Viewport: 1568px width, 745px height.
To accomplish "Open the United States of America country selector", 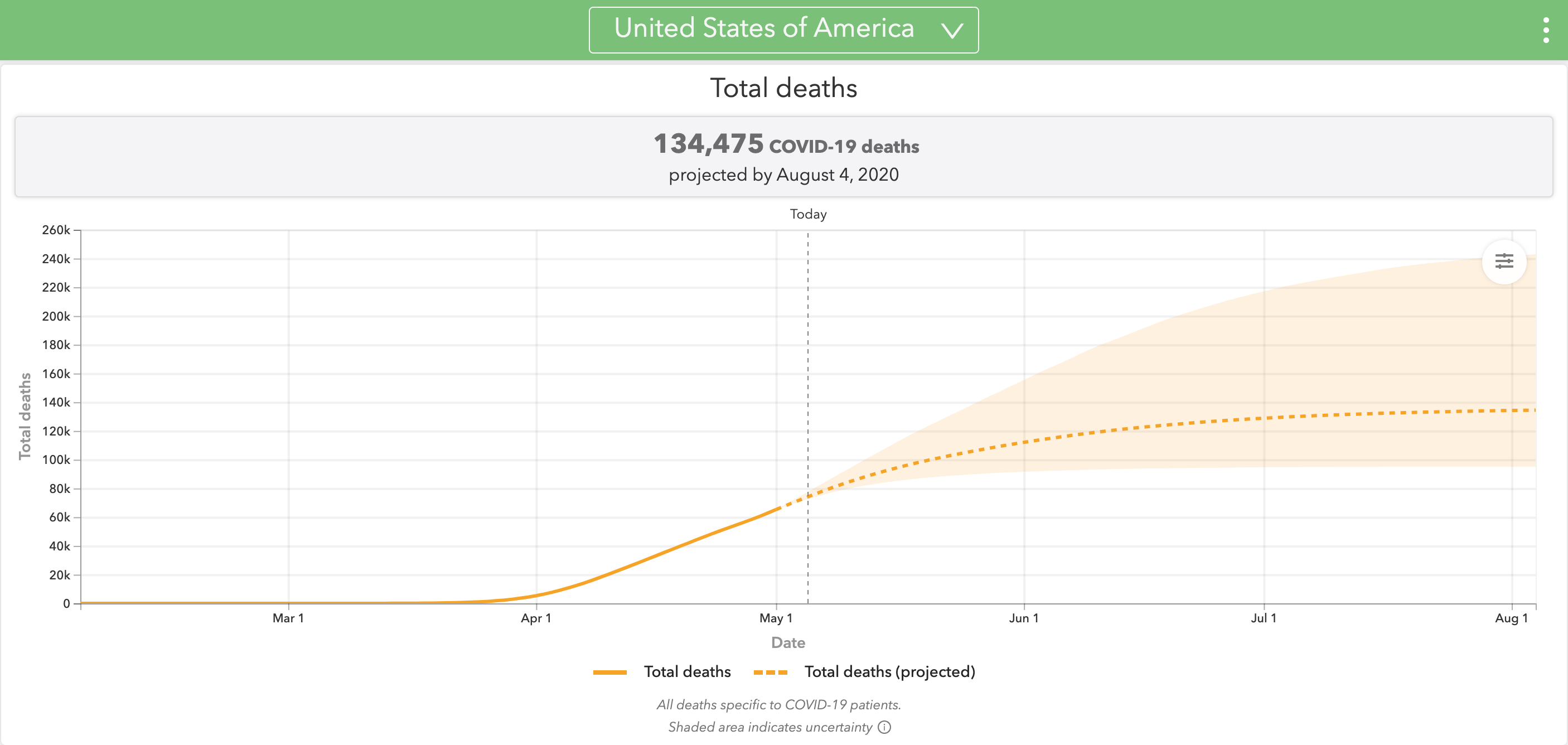I will coord(763,29).
